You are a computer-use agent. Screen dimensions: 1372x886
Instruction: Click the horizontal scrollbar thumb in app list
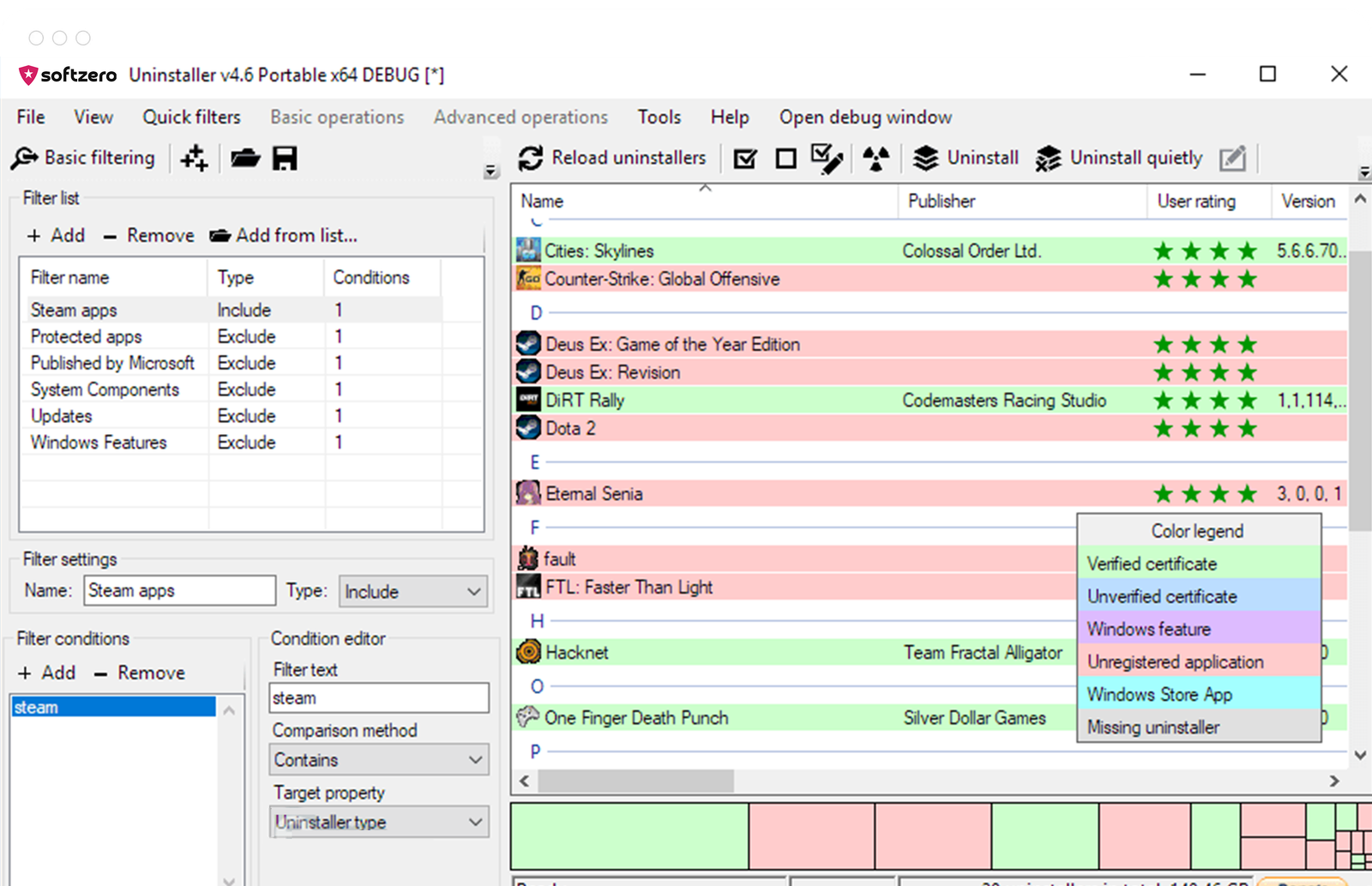[x=635, y=781]
